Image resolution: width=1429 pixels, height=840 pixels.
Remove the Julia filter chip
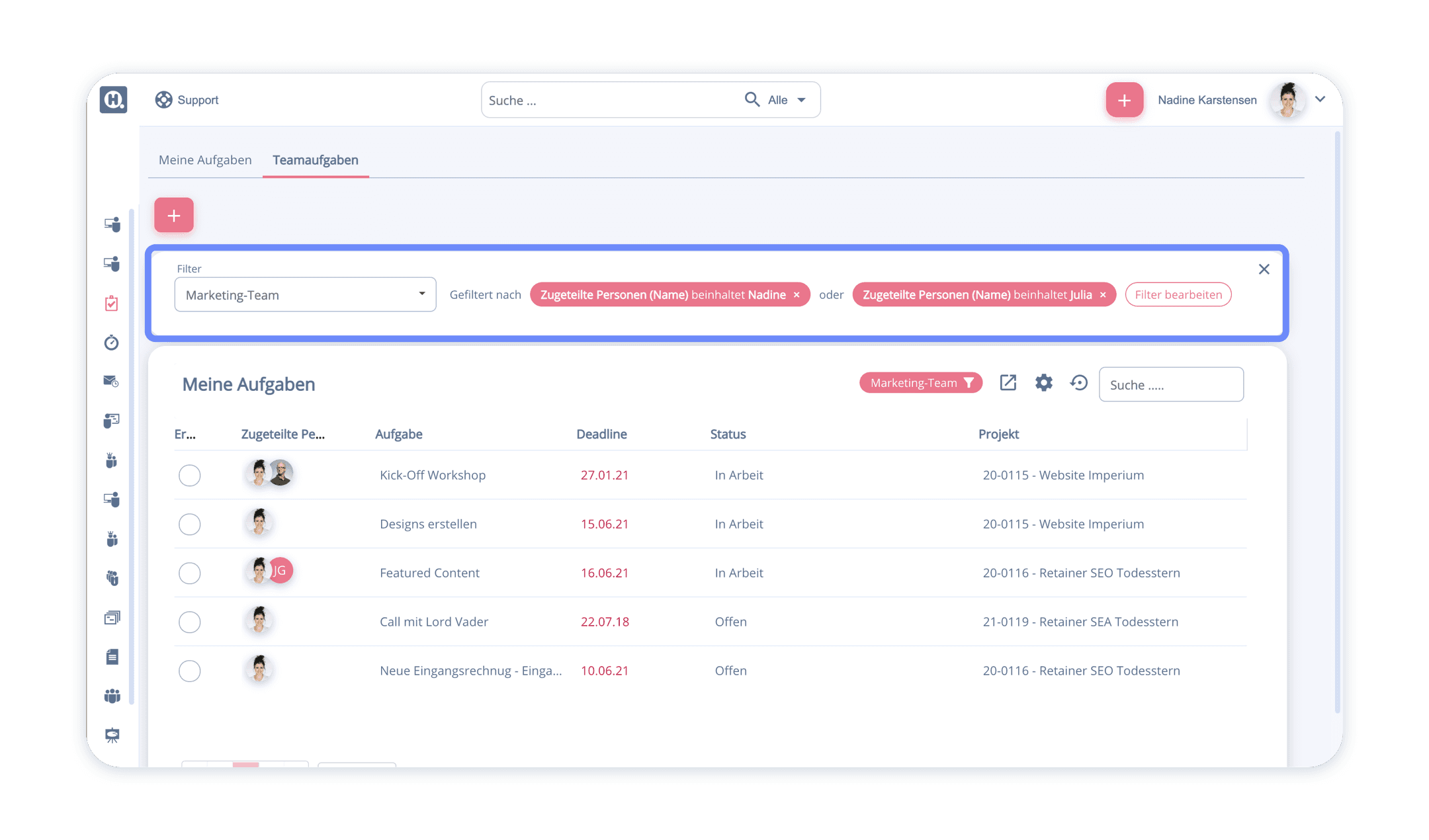click(1103, 295)
